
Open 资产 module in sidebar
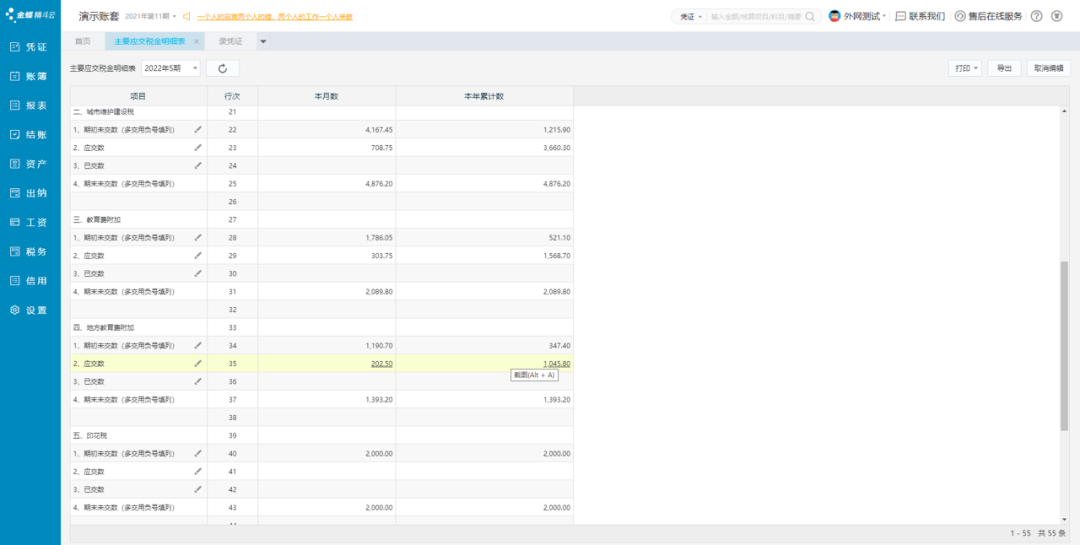pos(30,164)
